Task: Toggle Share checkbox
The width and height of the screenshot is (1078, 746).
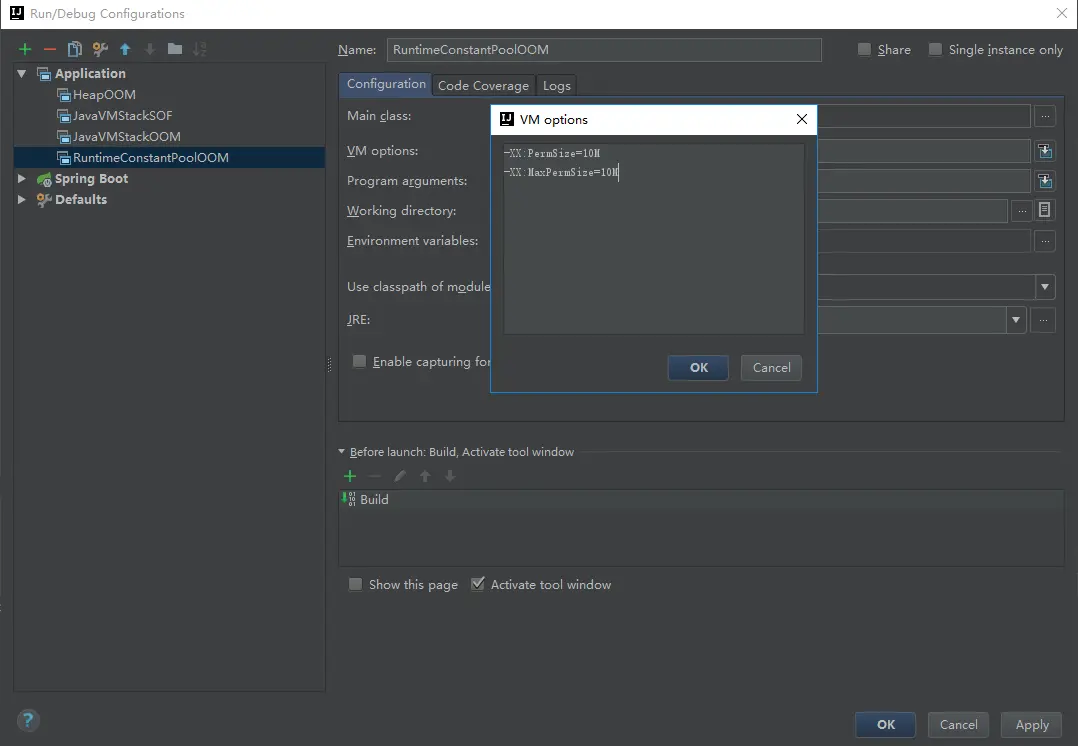Action: [864, 50]
